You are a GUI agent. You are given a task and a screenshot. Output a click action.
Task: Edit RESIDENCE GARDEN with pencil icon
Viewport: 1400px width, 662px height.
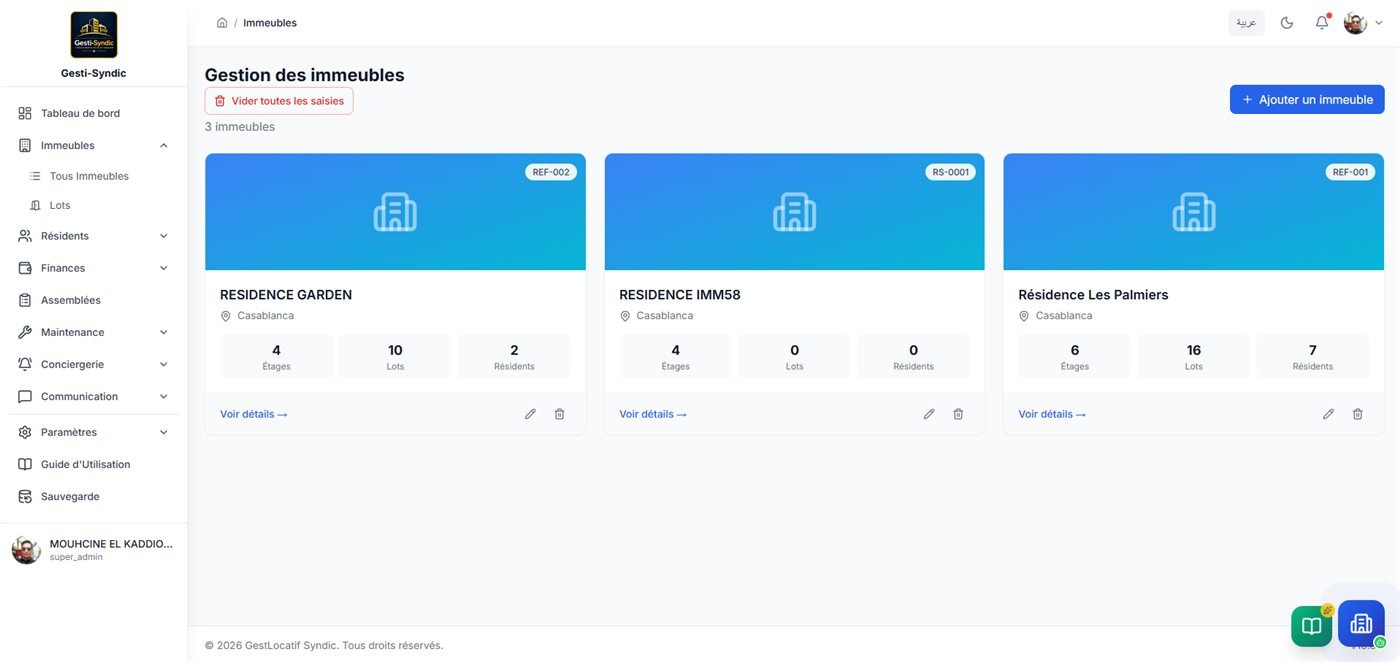click(530, 414)
